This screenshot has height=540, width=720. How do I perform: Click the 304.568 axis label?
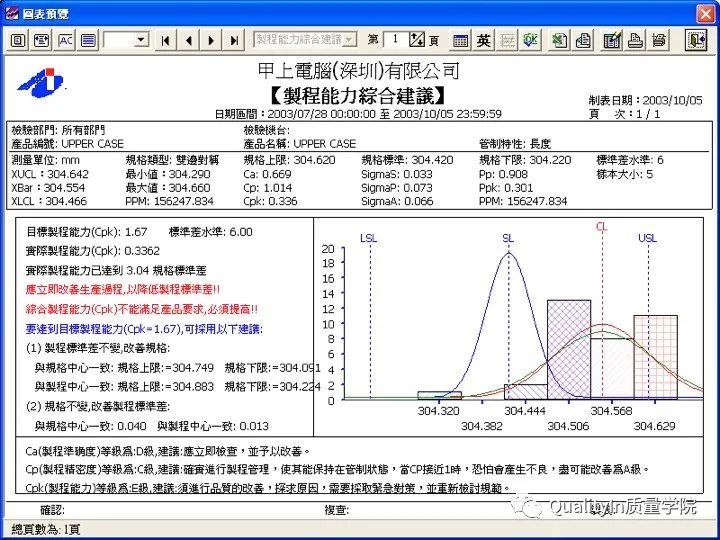tap(611, 411)
